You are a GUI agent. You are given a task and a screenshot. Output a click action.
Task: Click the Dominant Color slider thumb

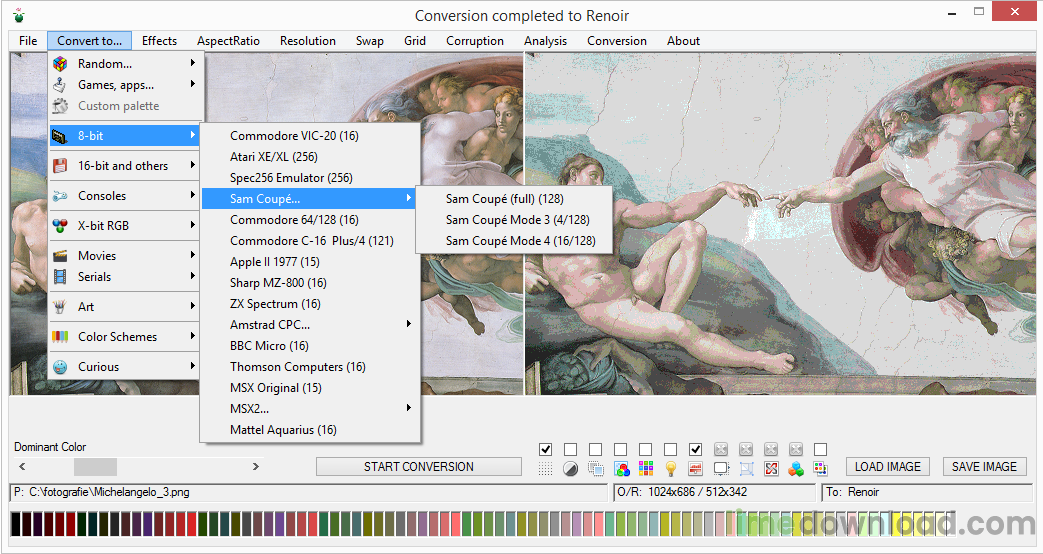[x=96, y=467]
